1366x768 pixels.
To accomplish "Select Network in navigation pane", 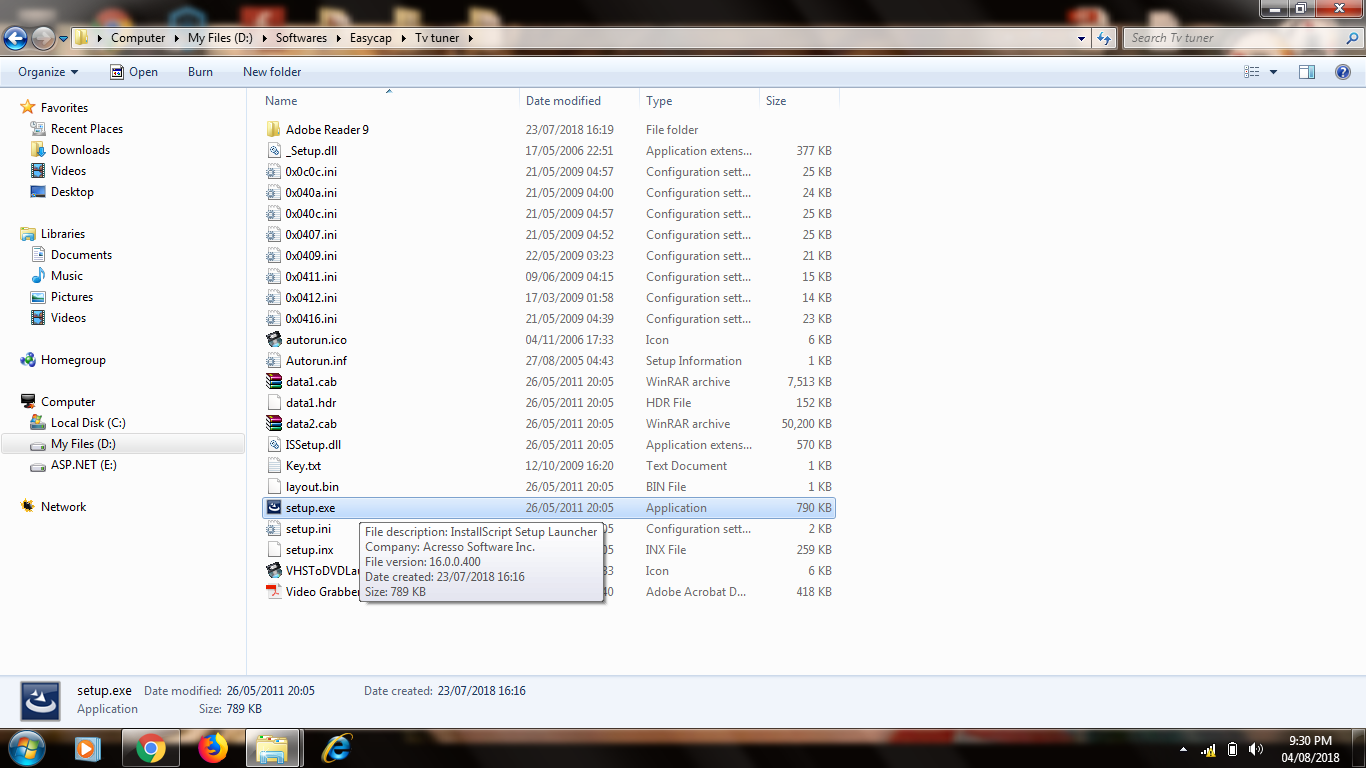I will click(x=63, y=507).
